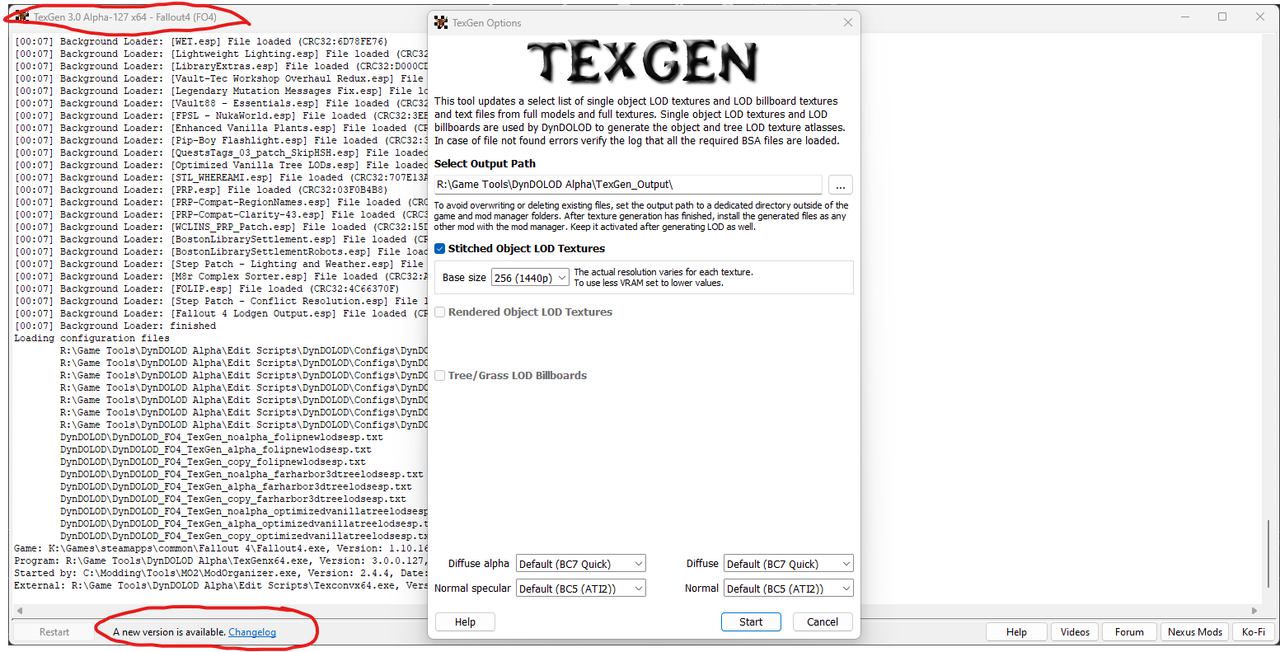
Task: Open the Normal specular format dropdown
Action: click(x=580, y=589)
